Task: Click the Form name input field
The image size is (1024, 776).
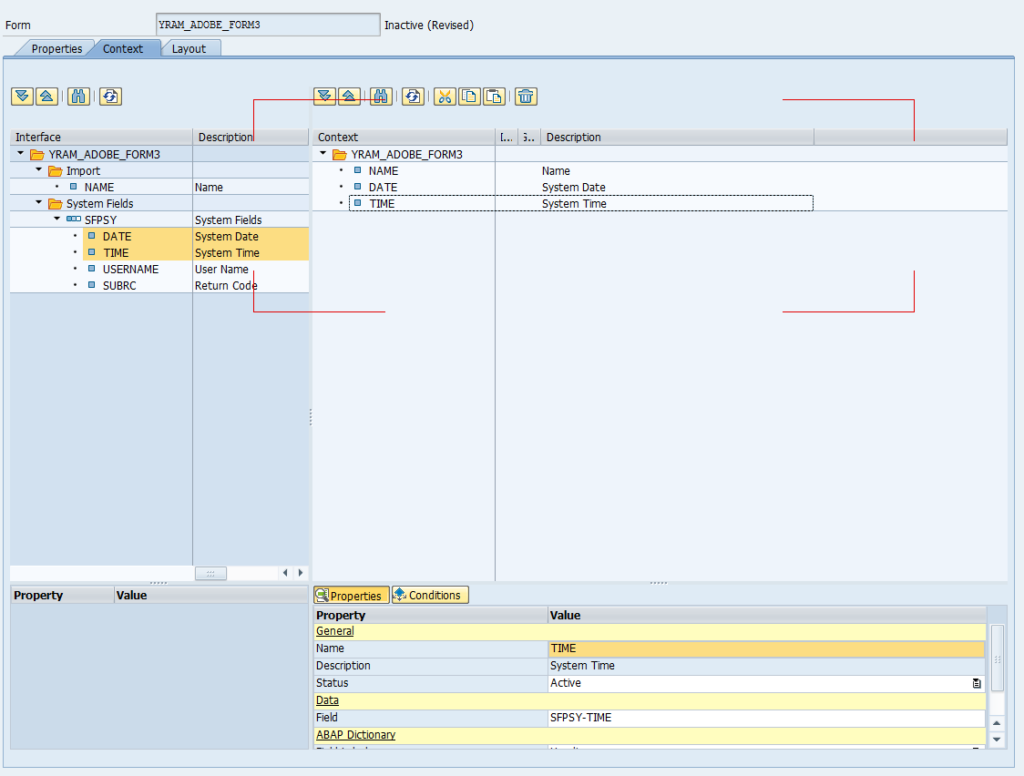Action: click(268, 25)
